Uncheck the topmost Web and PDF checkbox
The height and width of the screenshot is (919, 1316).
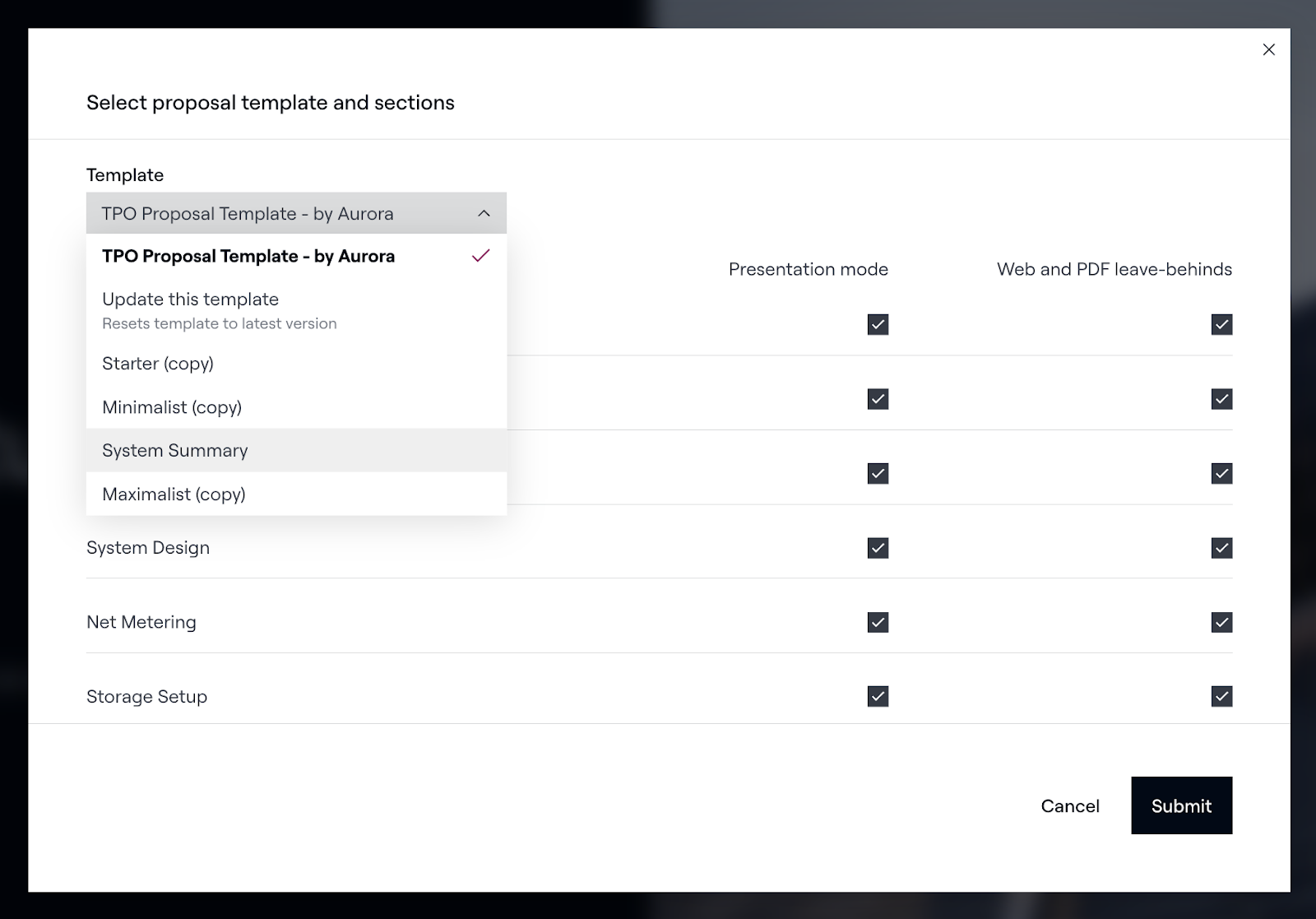click(1221, 325)
